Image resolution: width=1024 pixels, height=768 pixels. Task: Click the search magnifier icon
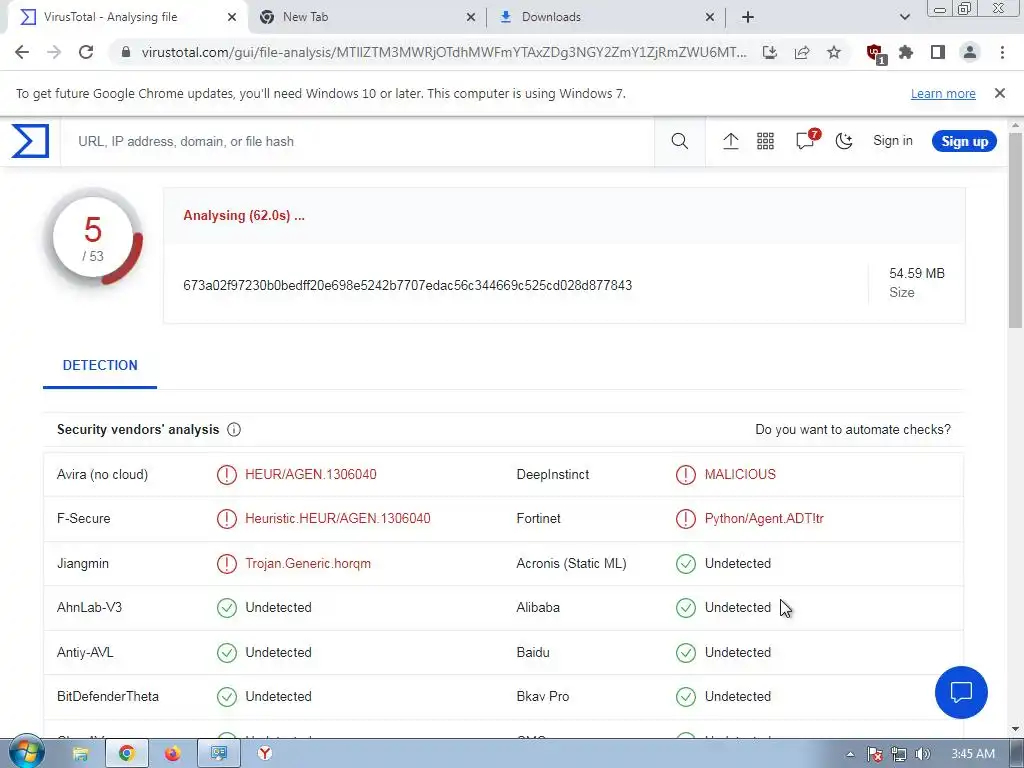click(x=679, y=141)
